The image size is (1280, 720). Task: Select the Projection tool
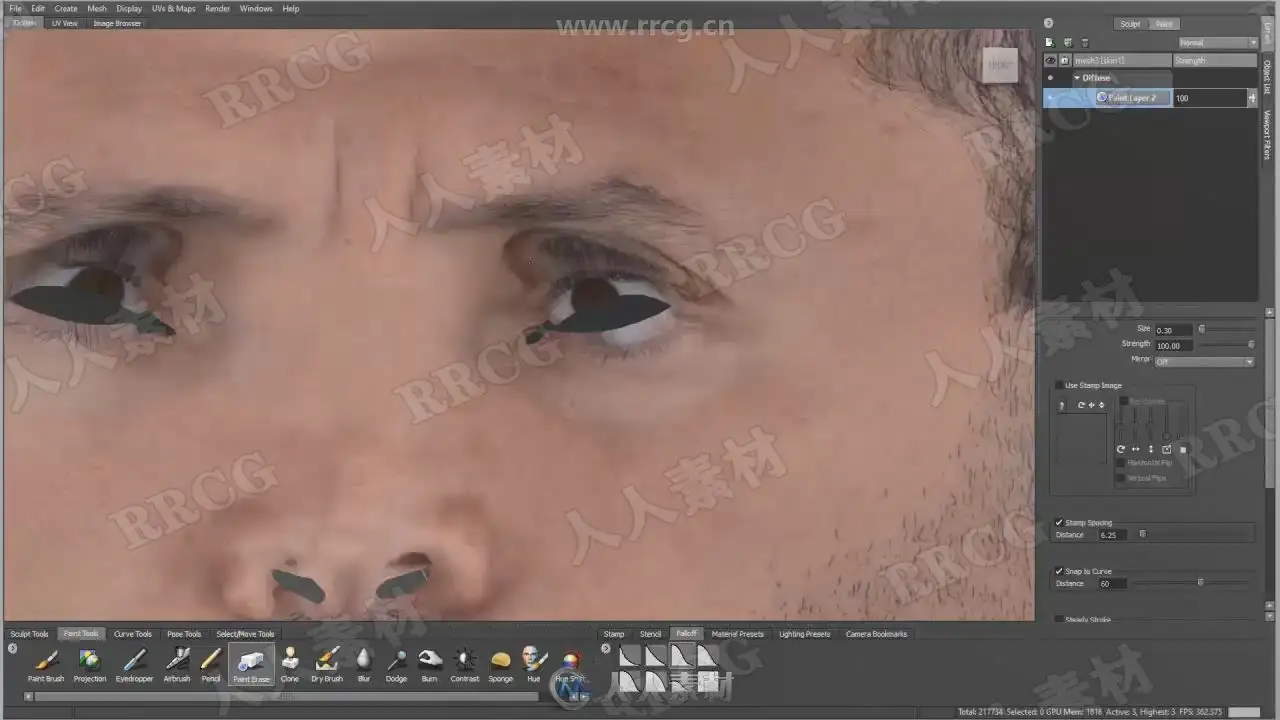pyautogui.click(x=89, y=664)
